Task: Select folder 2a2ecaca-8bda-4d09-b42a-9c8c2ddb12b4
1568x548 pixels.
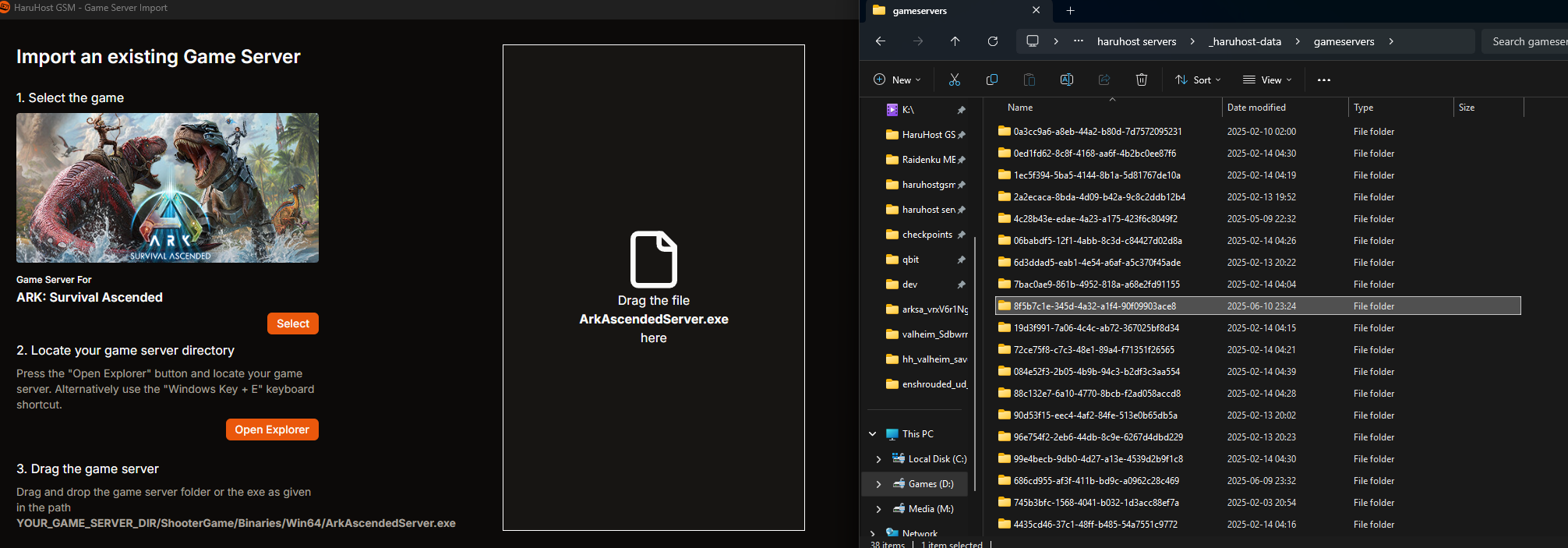Action: click(x=1258, y=197)
